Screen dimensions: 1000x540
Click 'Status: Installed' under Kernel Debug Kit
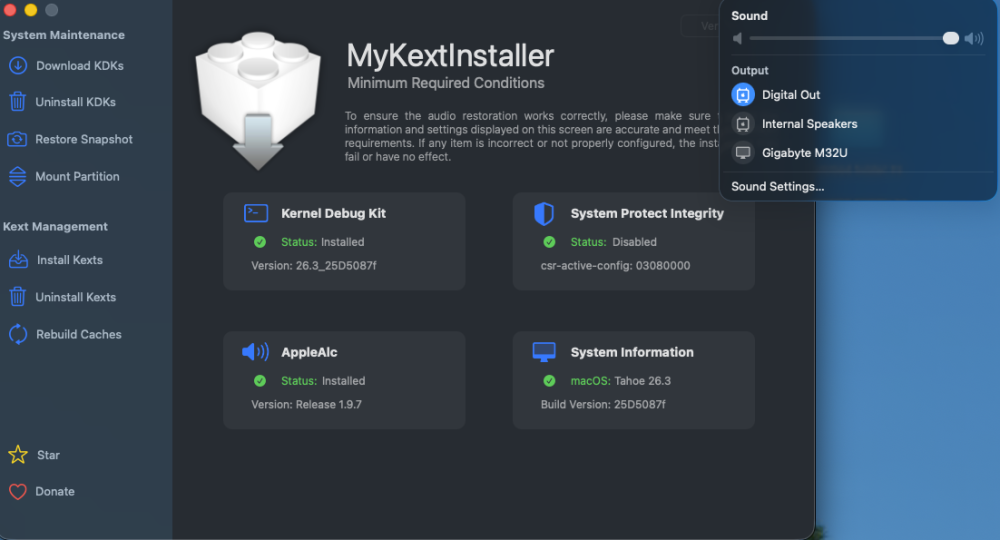(x=323, y=242)
